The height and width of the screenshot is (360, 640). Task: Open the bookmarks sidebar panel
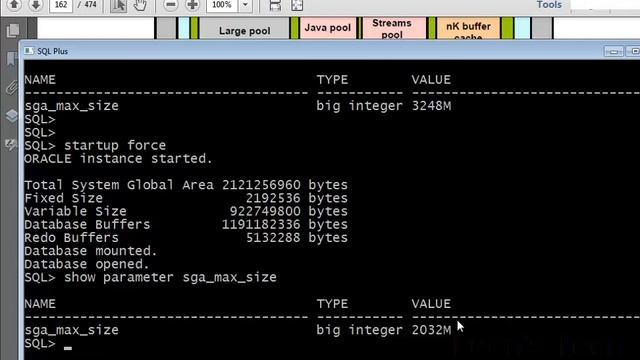(x=11, y=59)
